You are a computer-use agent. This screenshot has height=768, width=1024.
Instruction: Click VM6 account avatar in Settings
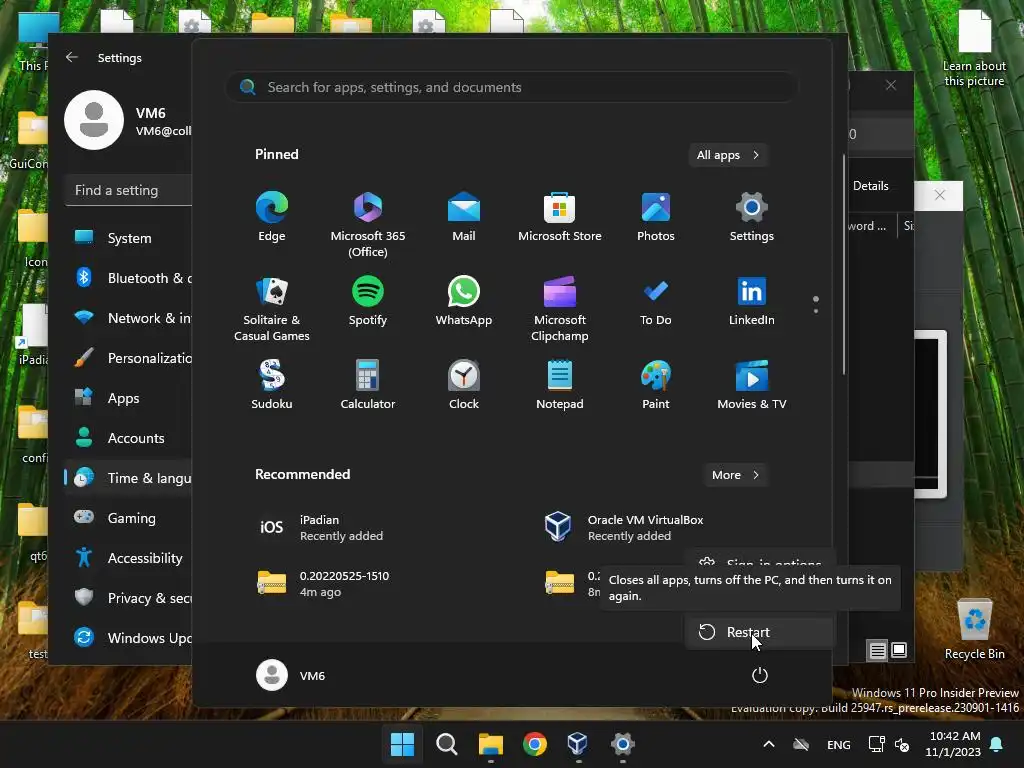click(x=94, y=120)
